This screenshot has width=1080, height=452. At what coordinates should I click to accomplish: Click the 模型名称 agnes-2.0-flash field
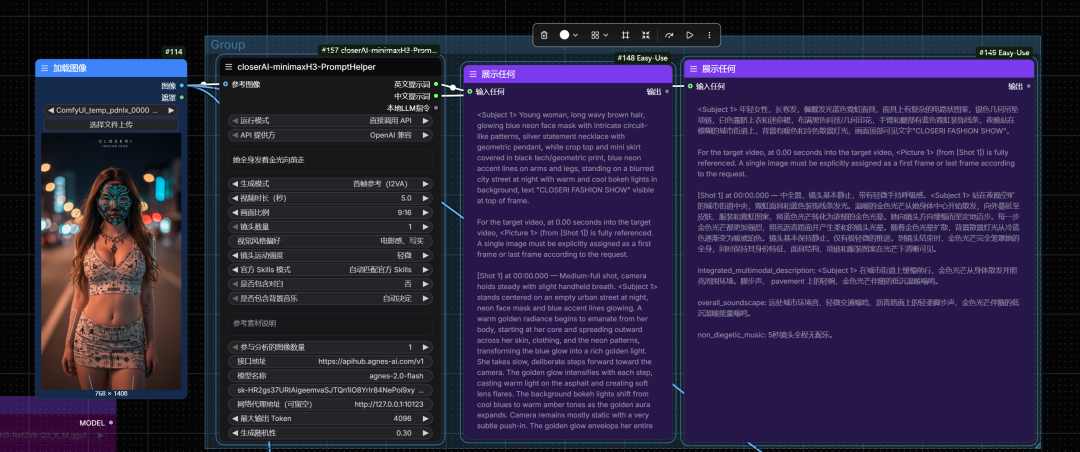(331, 376)
